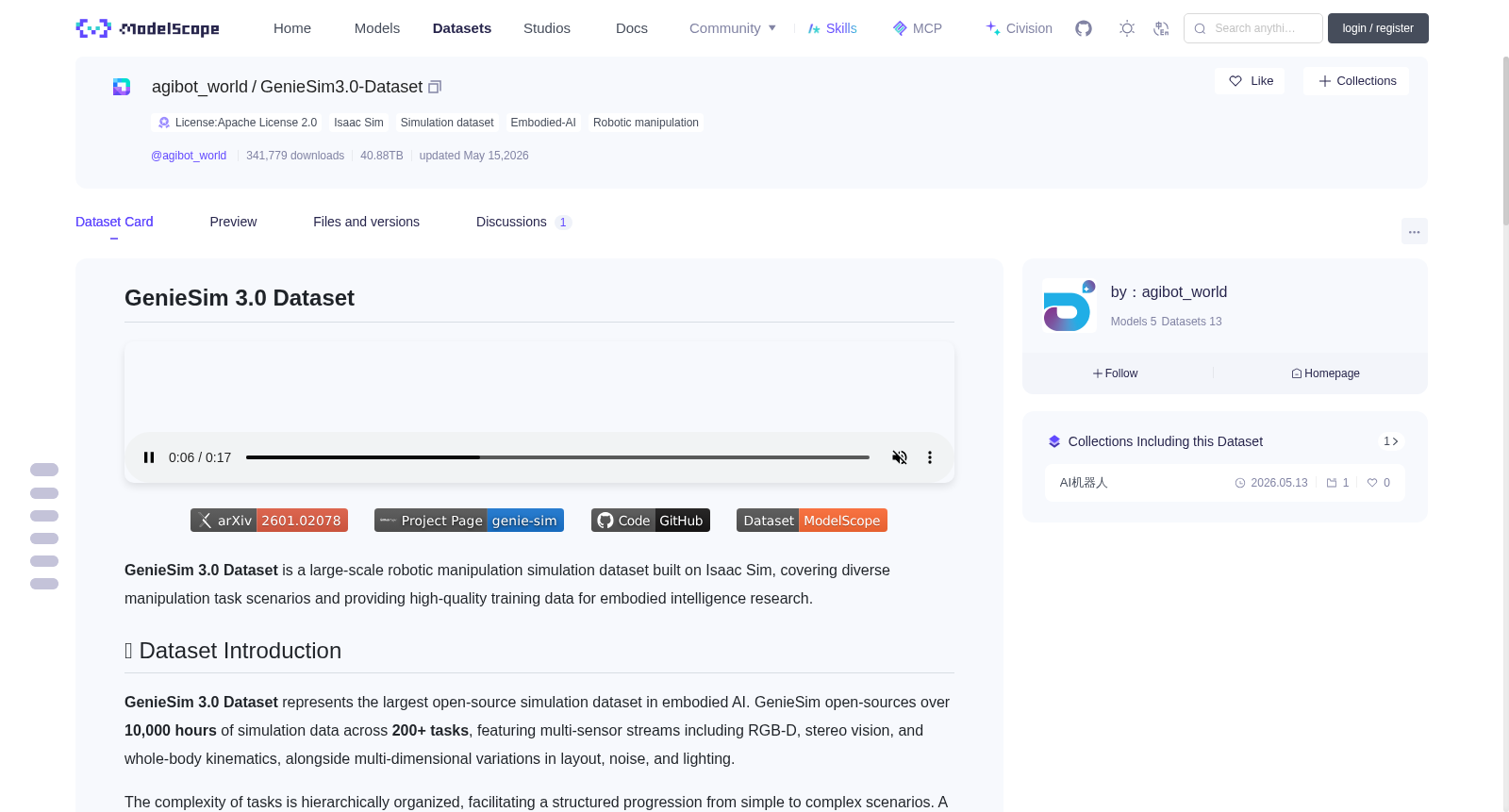Click the agibot_world organization logo
1509x812 pixels.
tap(1069, 306)
